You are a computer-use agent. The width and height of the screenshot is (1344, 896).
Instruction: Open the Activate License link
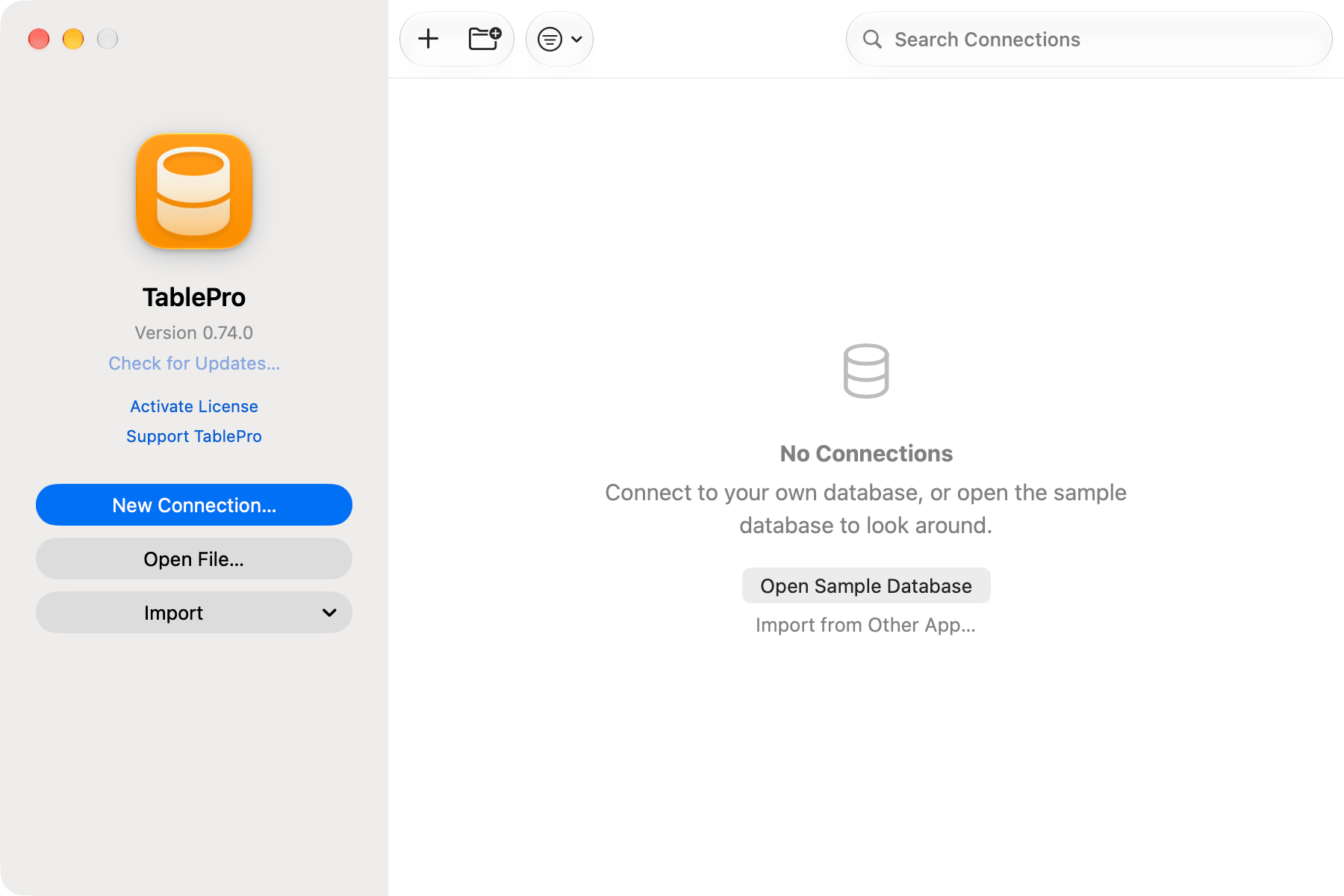[194, 406]
